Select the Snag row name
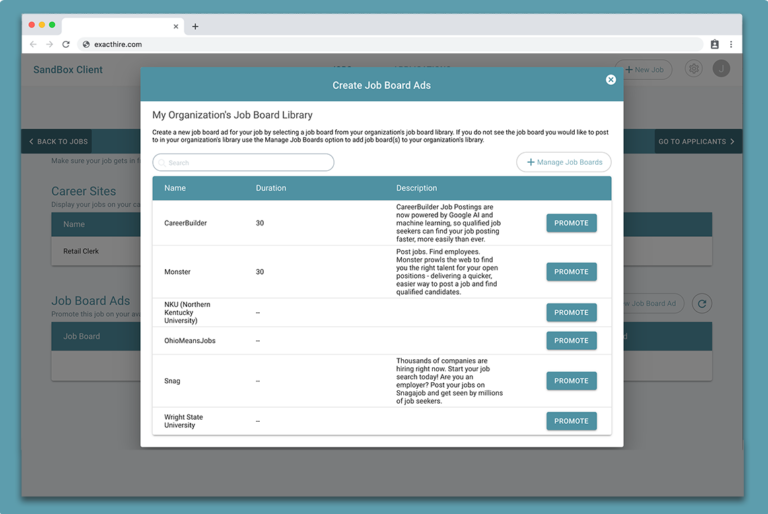This screenshot has height=514, width=768. point(172,381)
